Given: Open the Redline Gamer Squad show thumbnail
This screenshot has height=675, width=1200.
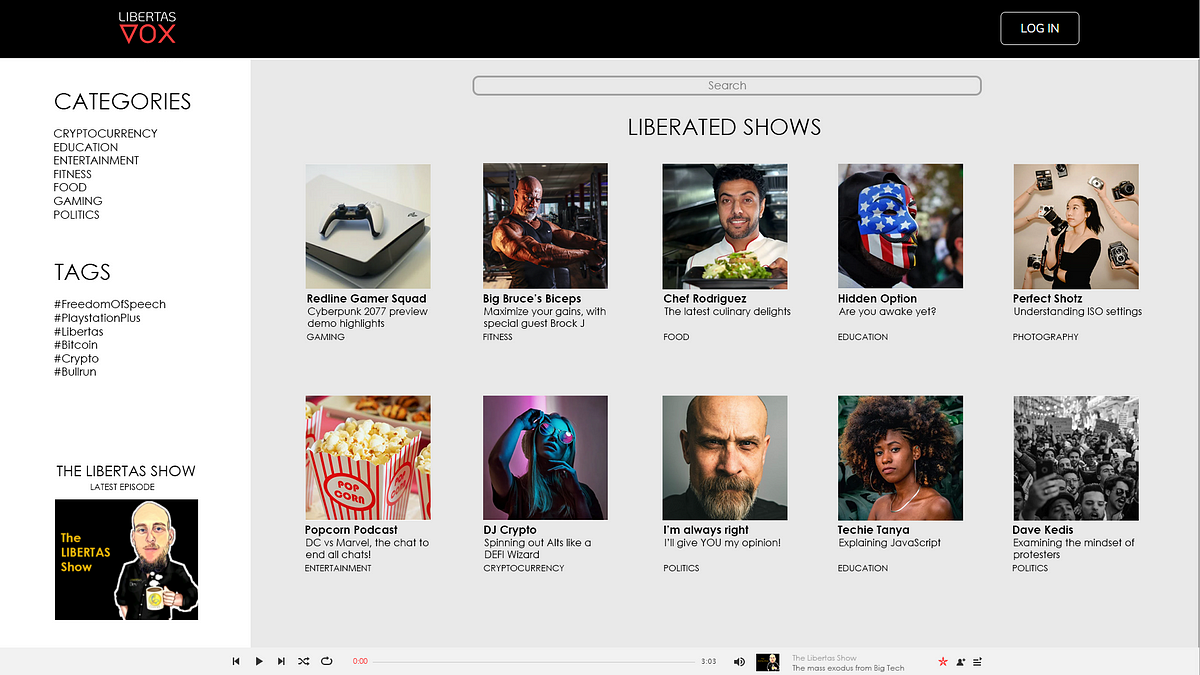Looking at the screenshot, I should tap(368, 226).
